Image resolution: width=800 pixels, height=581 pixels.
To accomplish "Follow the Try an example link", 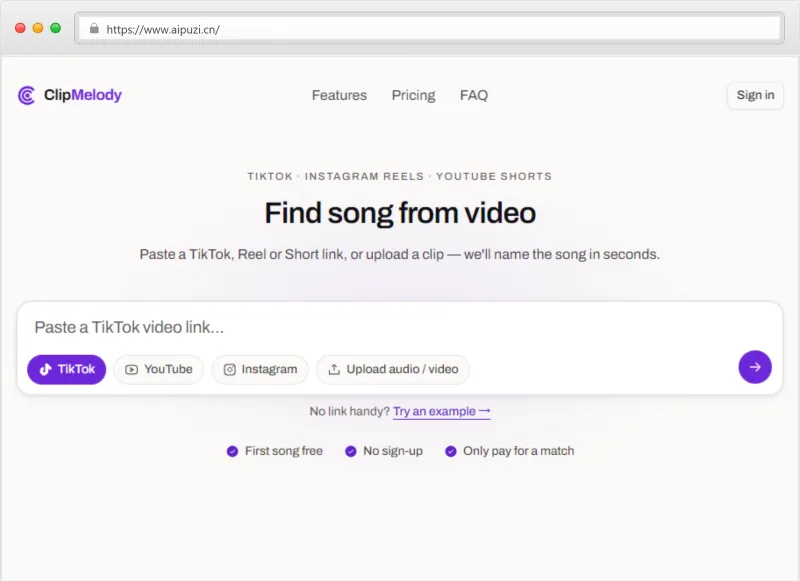I will tap(441, 411).
